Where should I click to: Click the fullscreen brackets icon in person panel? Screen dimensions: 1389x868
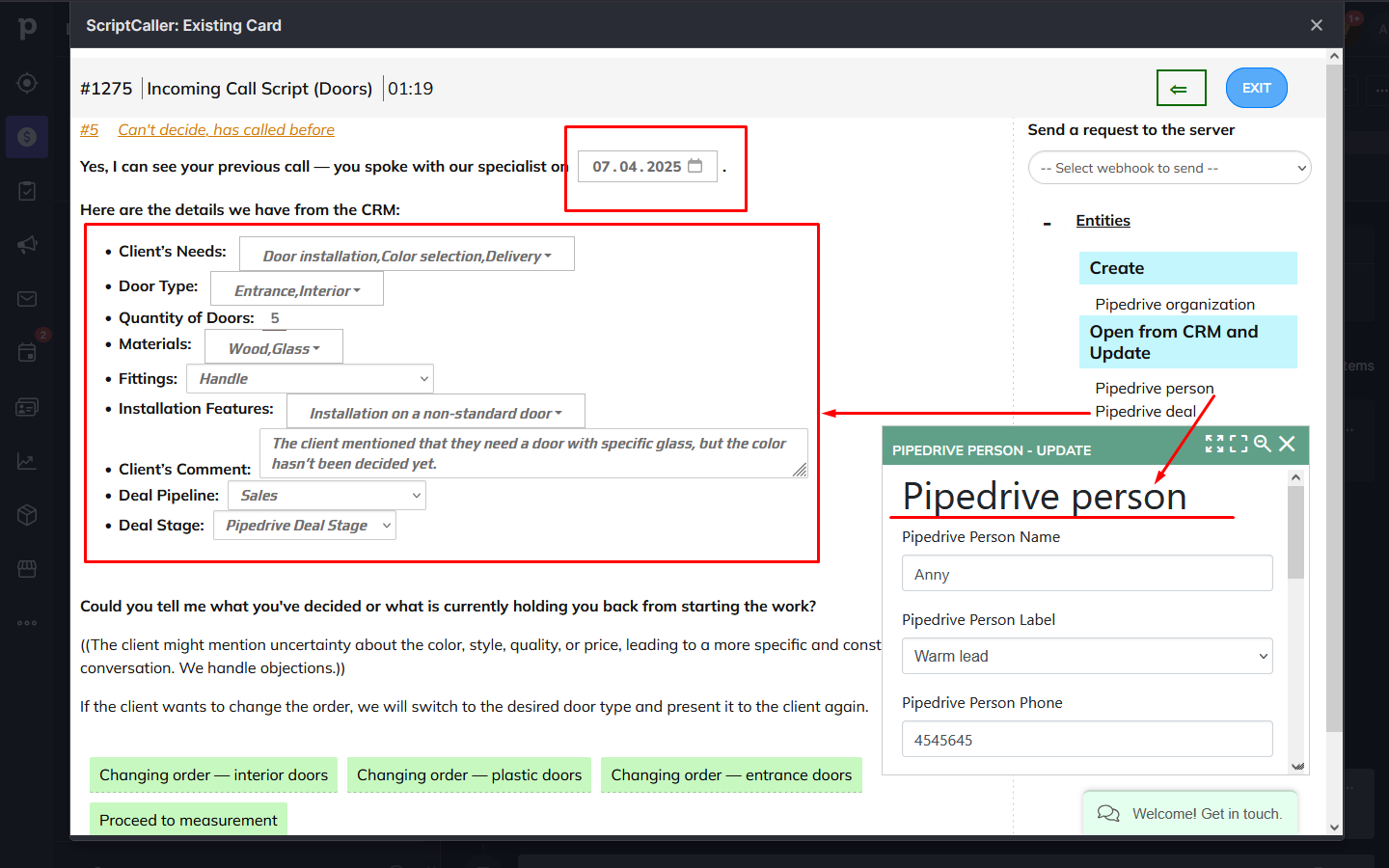[1239, 444]
